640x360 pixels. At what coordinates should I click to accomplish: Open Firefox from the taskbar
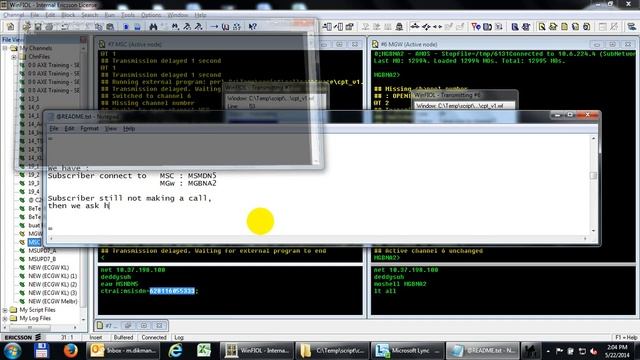70,351
